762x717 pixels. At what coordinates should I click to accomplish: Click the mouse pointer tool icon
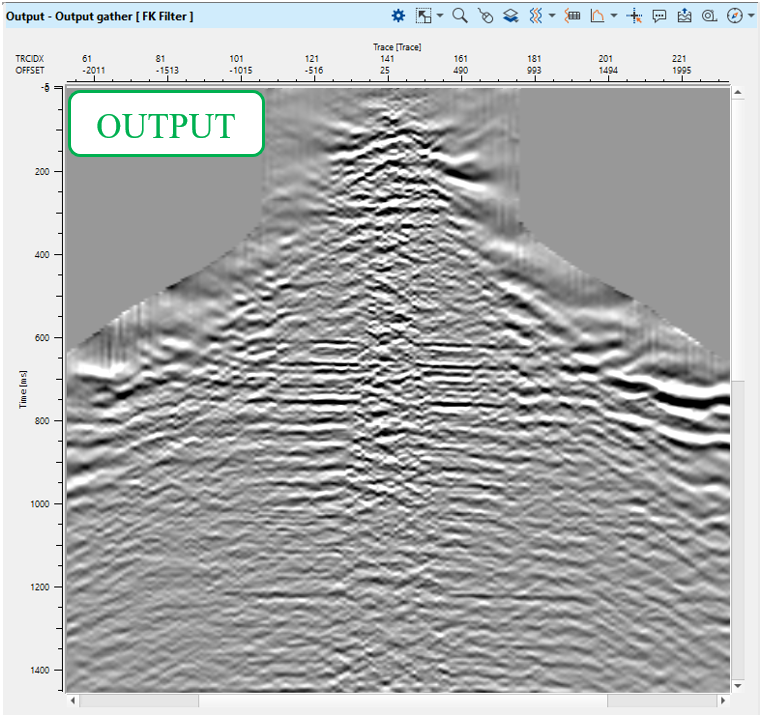[485, 16]
